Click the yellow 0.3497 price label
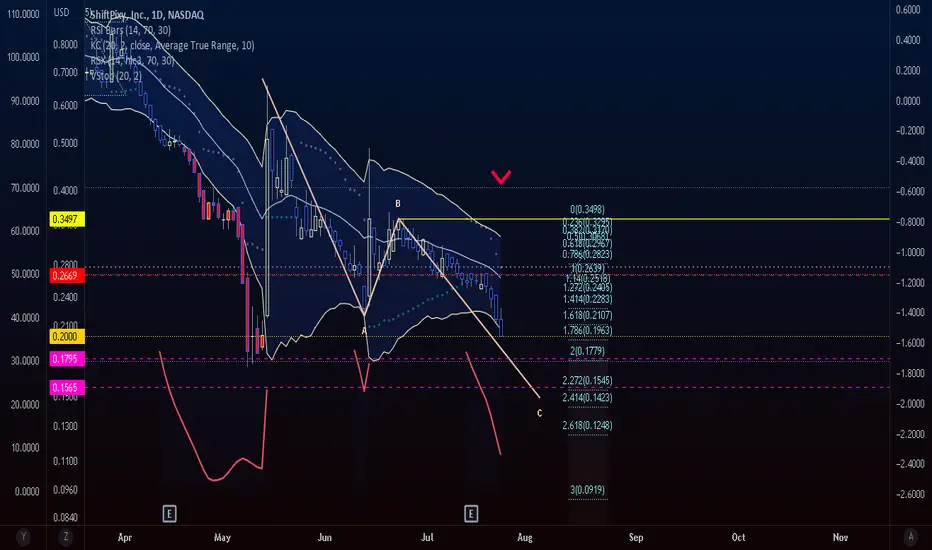Viewport: 932px width, 550px height. [x=65, y=219]
